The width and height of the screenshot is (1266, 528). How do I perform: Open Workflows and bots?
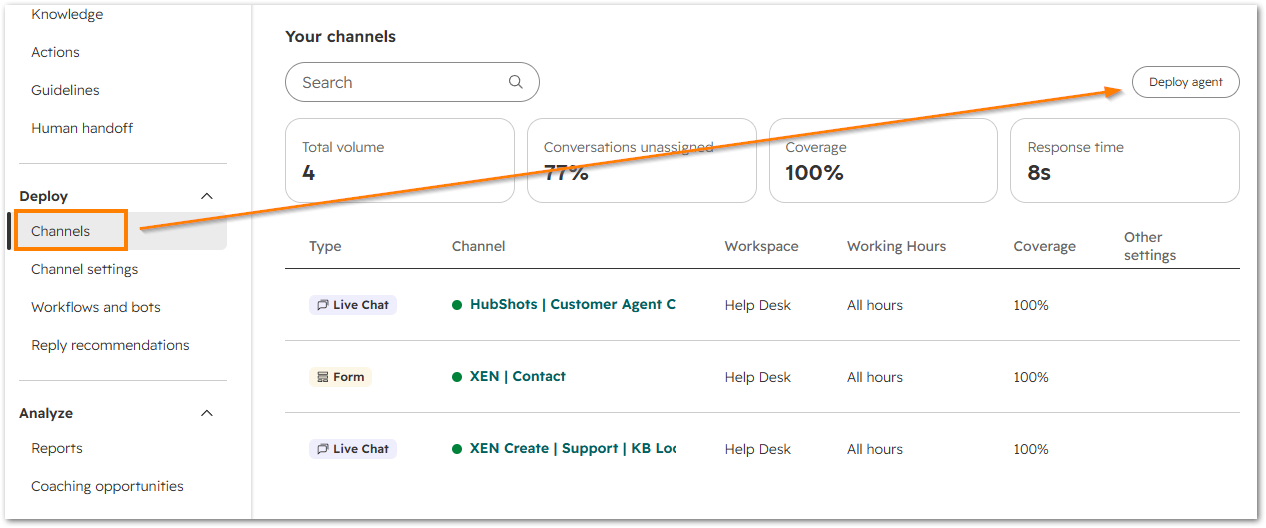(x=96, y=307)
